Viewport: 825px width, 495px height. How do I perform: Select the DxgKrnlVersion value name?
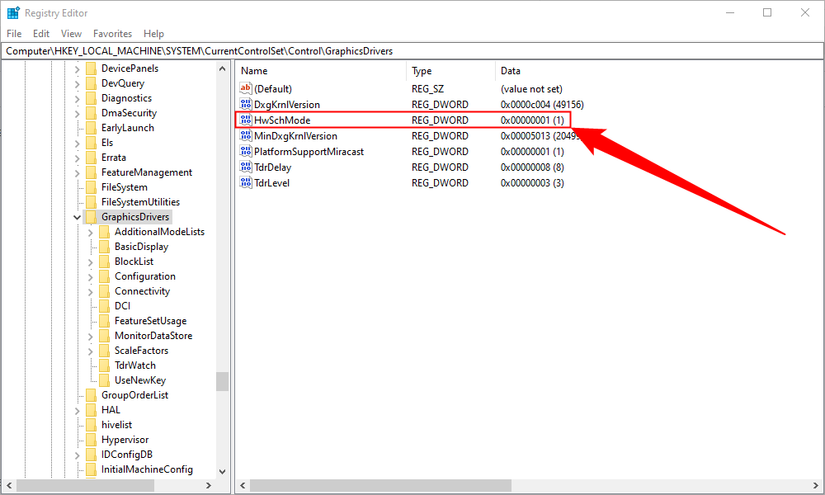[x=287, y=104]
